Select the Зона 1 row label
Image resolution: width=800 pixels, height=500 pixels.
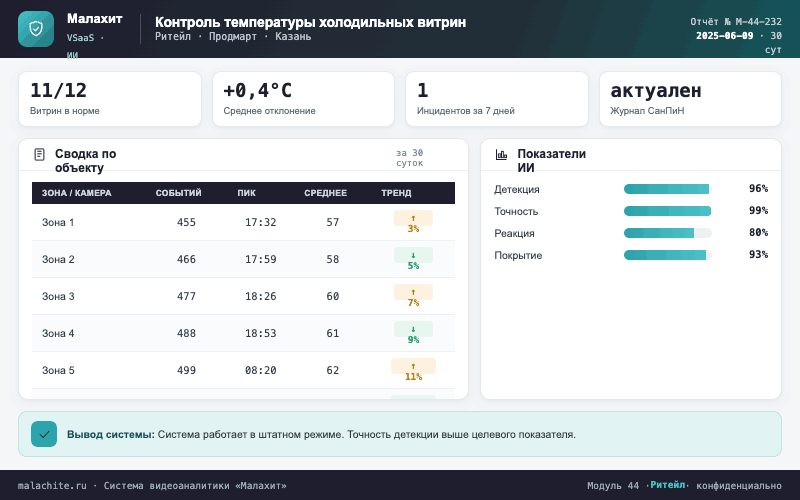coord(58,222)
